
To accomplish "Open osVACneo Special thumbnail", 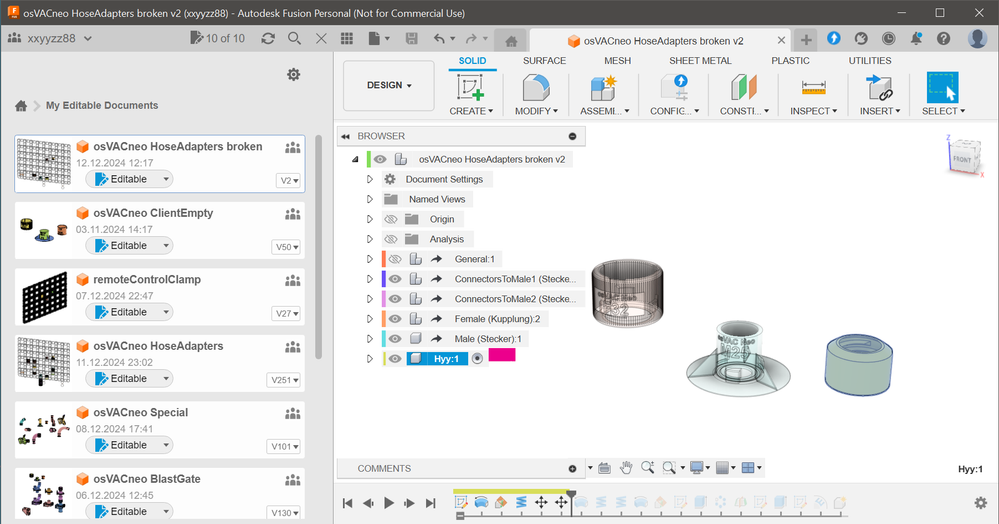I will pyautogui.click(x=43, y=429).
